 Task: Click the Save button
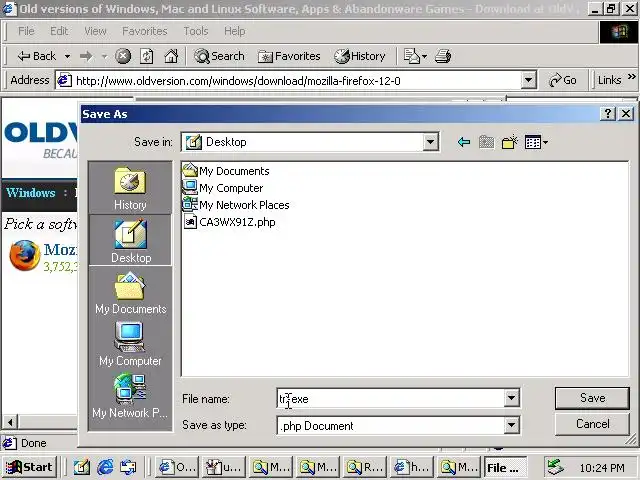coord(592,398)
